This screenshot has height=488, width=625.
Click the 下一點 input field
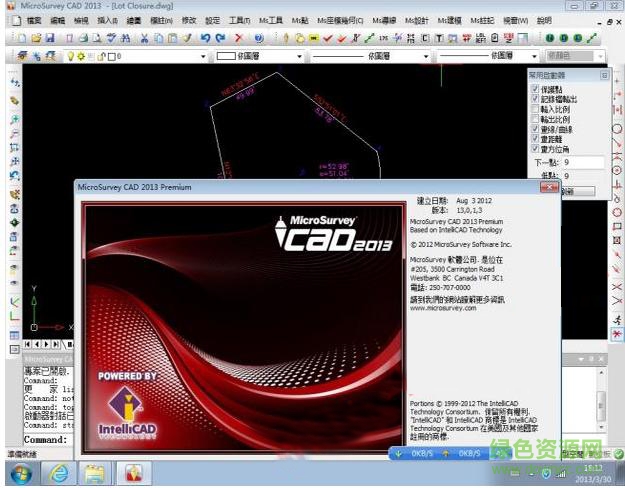(x=582, y=162)
